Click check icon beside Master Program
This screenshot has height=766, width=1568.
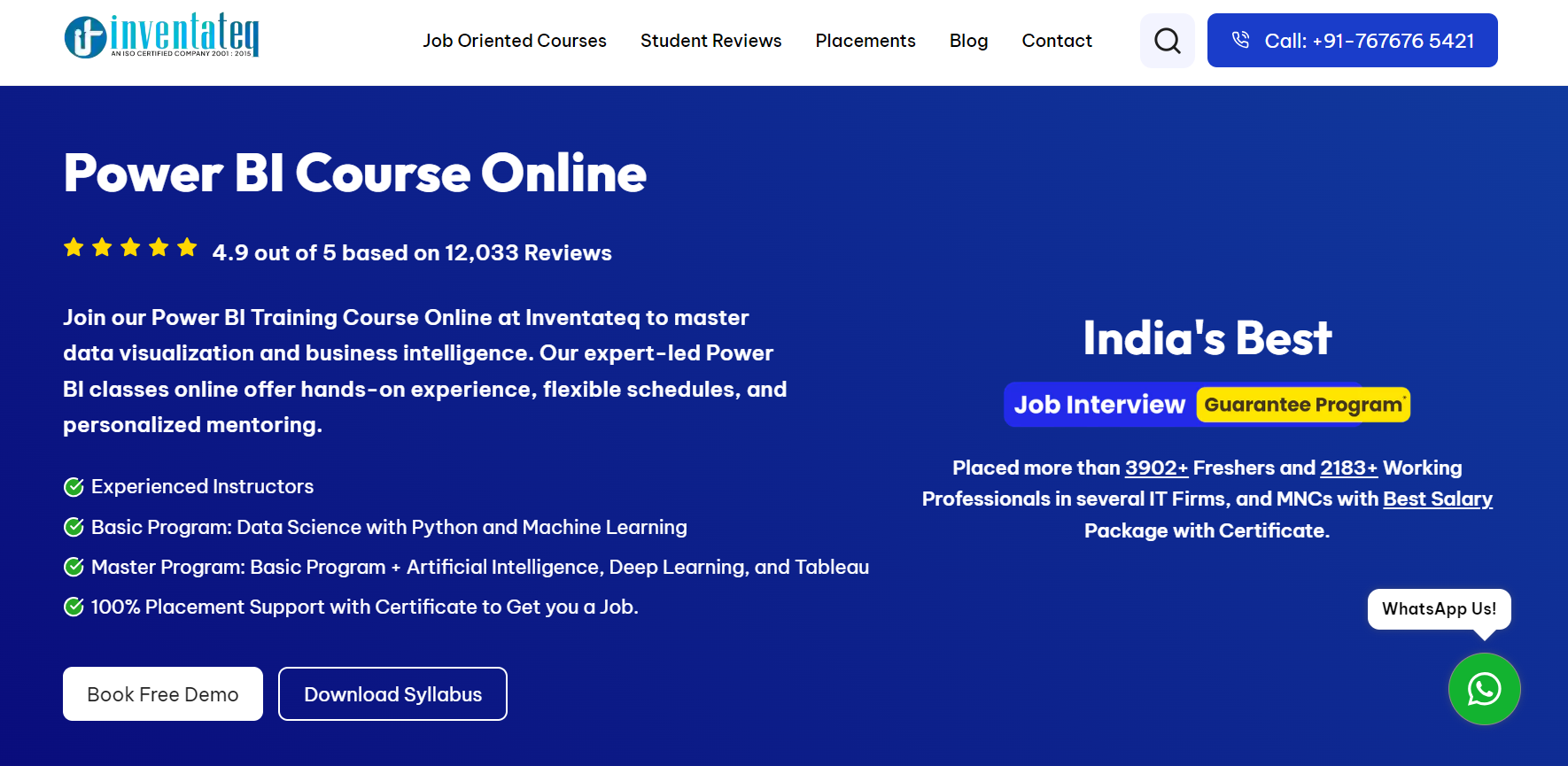coord(74,568)
